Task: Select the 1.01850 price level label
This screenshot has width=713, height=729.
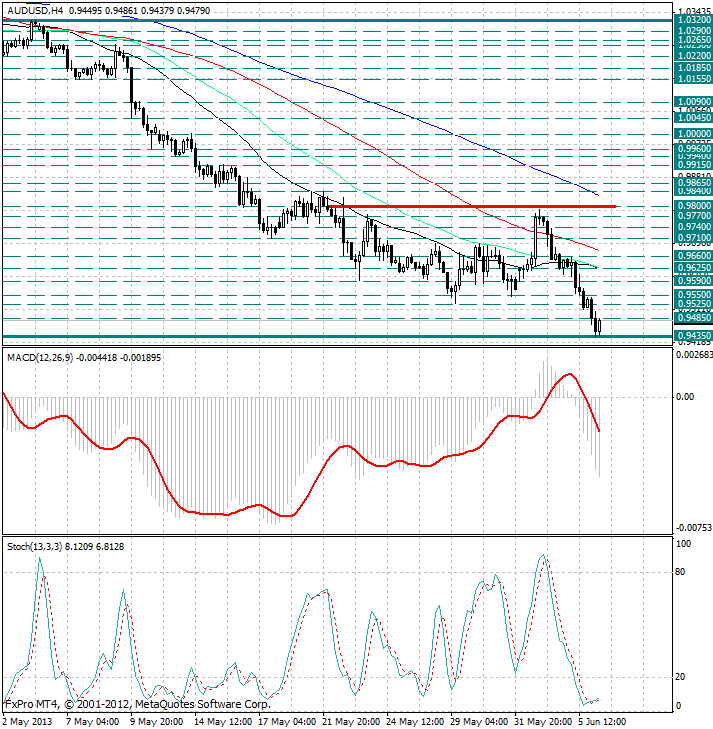Action: (x=693, y=68)
